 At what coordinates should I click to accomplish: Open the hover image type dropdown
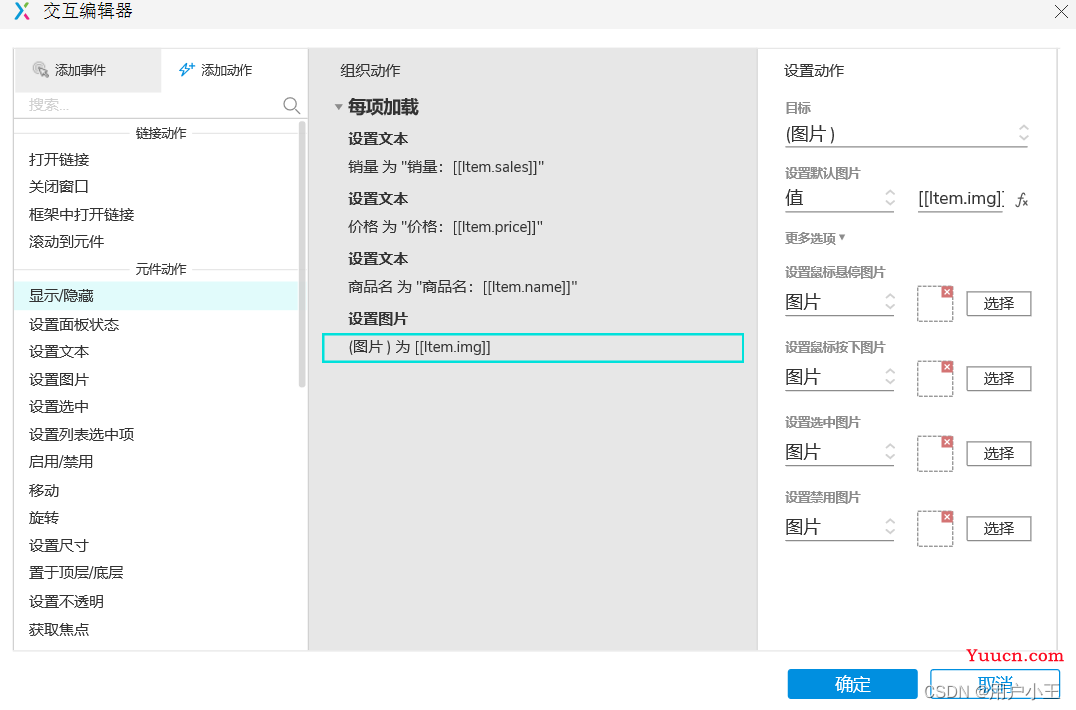[840, 302]
